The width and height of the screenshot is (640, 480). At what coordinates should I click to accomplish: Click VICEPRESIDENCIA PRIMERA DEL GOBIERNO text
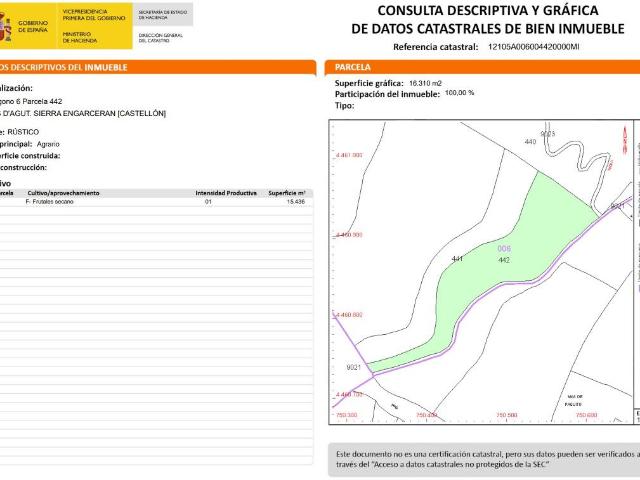click(x=94, y=15)
